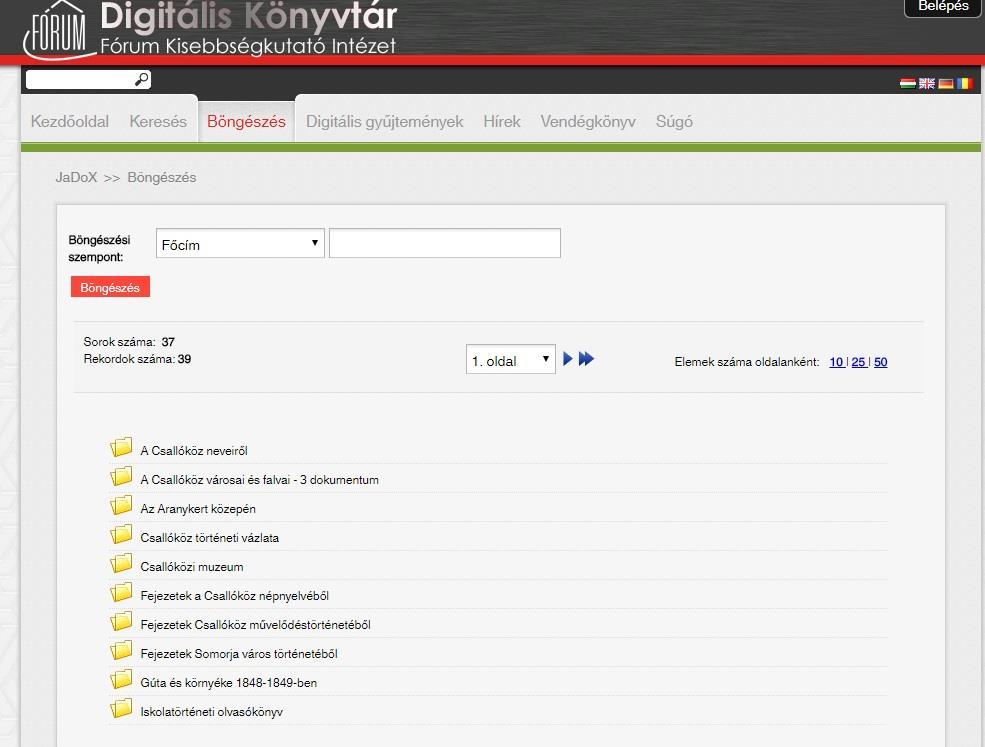
Task: Open folder icon for Az Aranykert közepén
Action: pyautogui.click(x=121, y=505)
